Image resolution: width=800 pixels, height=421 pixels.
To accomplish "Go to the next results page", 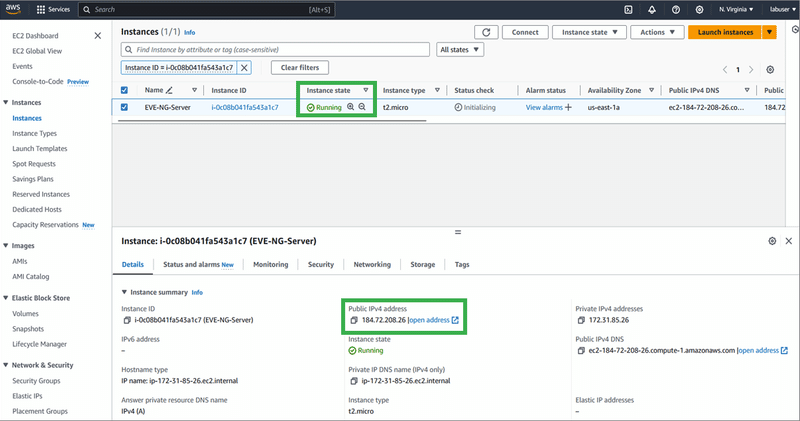I will [751, 69].
